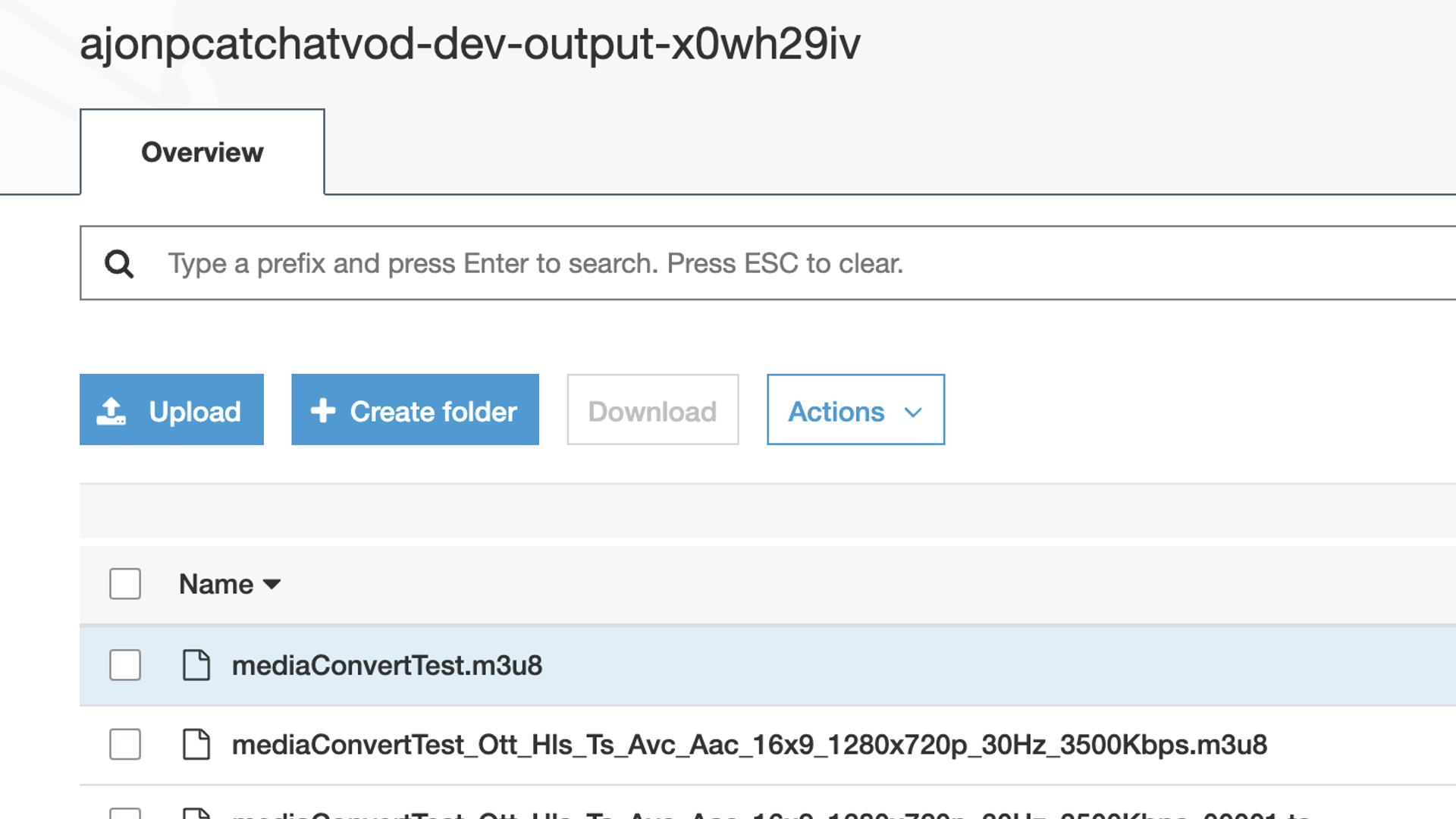Open the cut-off 00001.ts segment file link
The height and width of the screenshot is (819, 1456).
(x=758, y=814)
